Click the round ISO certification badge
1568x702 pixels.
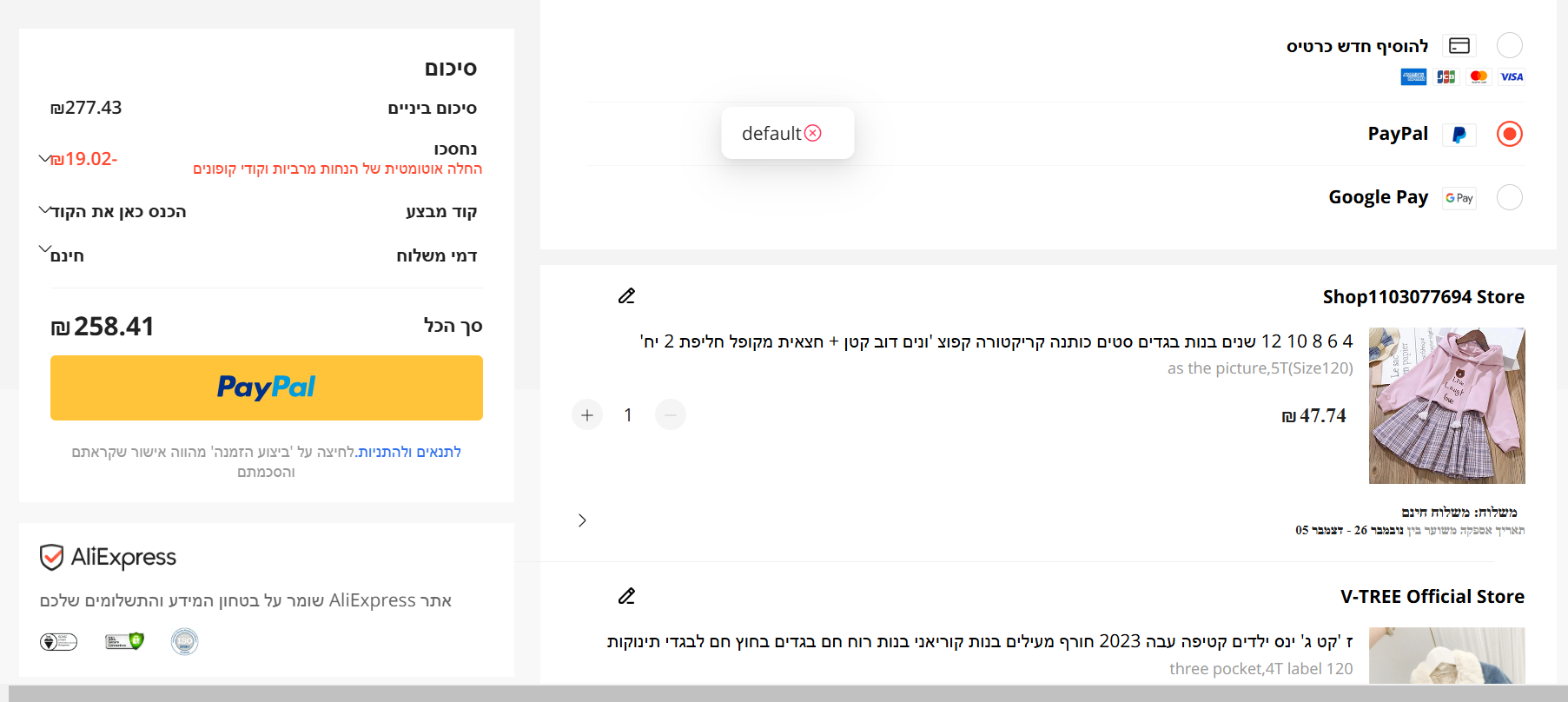(184, 642)
